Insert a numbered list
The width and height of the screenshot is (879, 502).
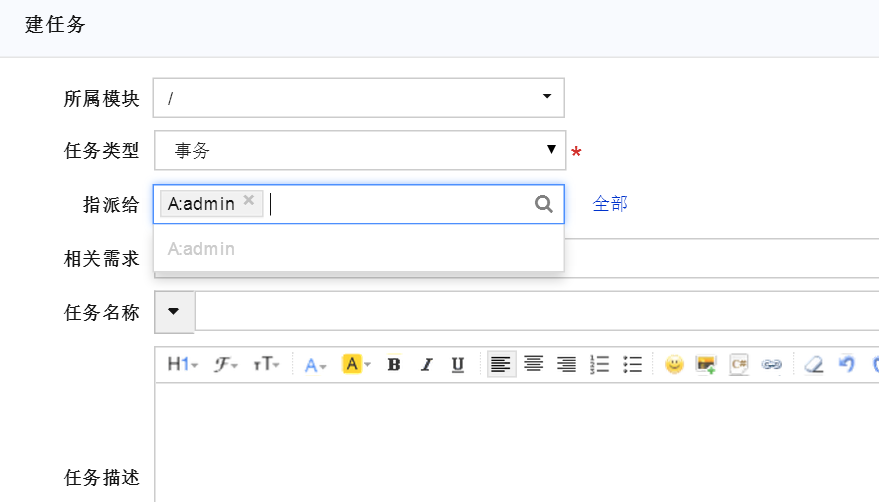click(x=600, y=365)
